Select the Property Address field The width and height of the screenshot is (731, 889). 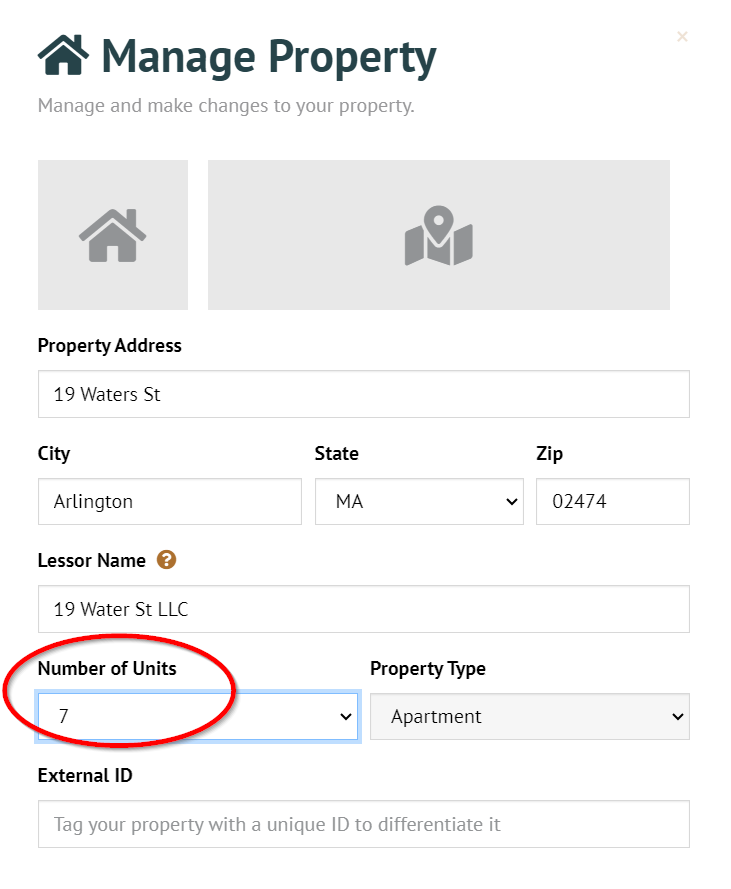coord(363,393)
